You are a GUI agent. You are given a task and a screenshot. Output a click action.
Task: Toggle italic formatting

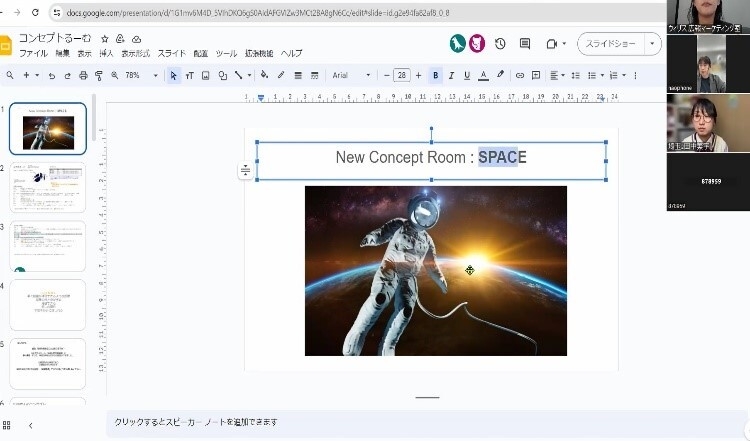pyautogui.click(x=451, y=75)
